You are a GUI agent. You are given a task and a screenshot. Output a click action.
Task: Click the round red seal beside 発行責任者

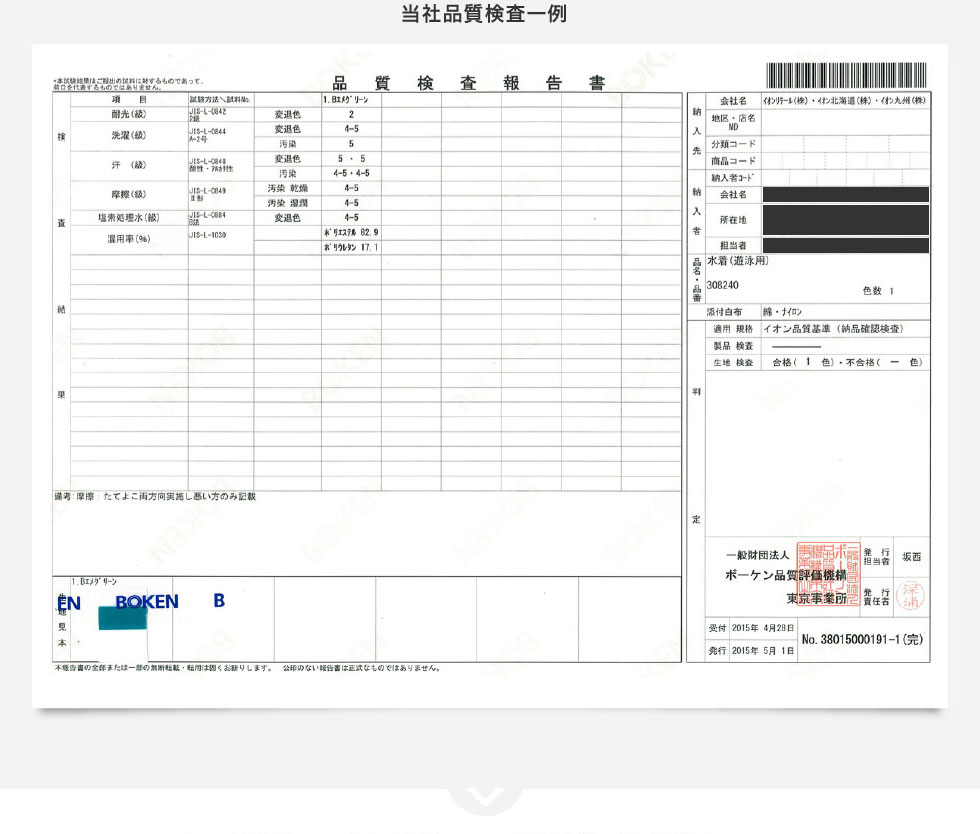pos(910,596)
